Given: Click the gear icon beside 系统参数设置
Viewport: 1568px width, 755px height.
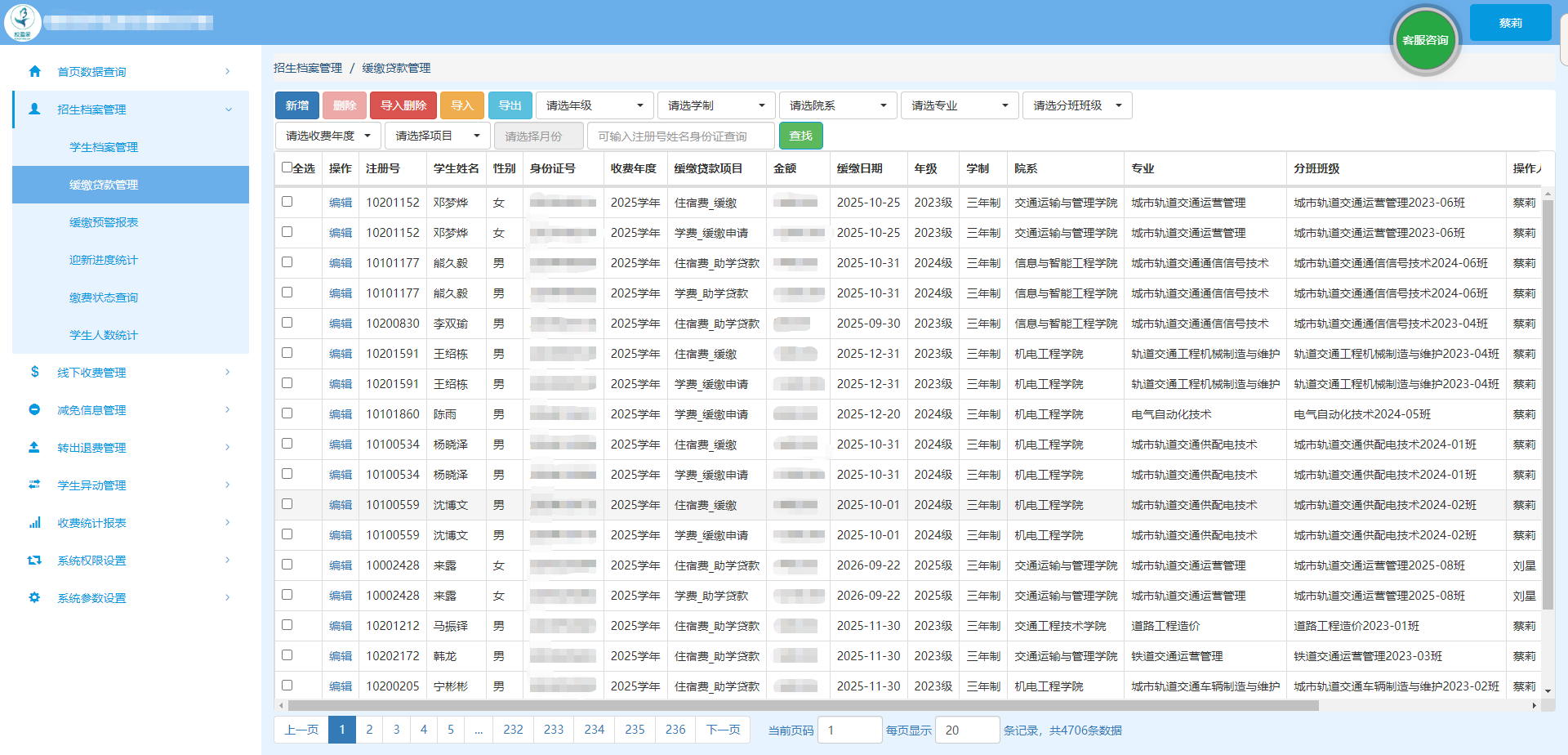Looking at the screenshot, I should click(34, 597).
